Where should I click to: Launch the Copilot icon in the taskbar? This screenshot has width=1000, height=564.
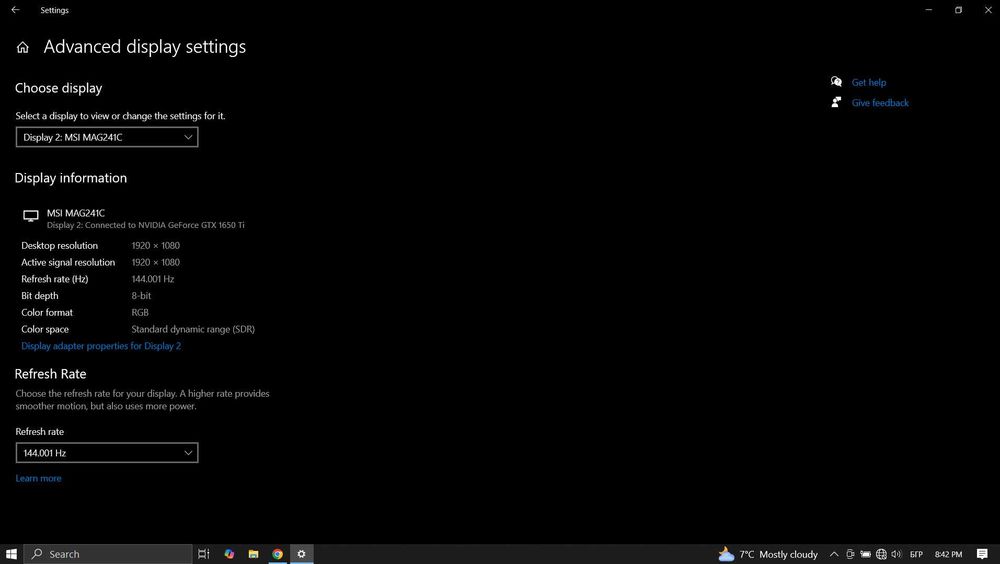tap(229, 554)
